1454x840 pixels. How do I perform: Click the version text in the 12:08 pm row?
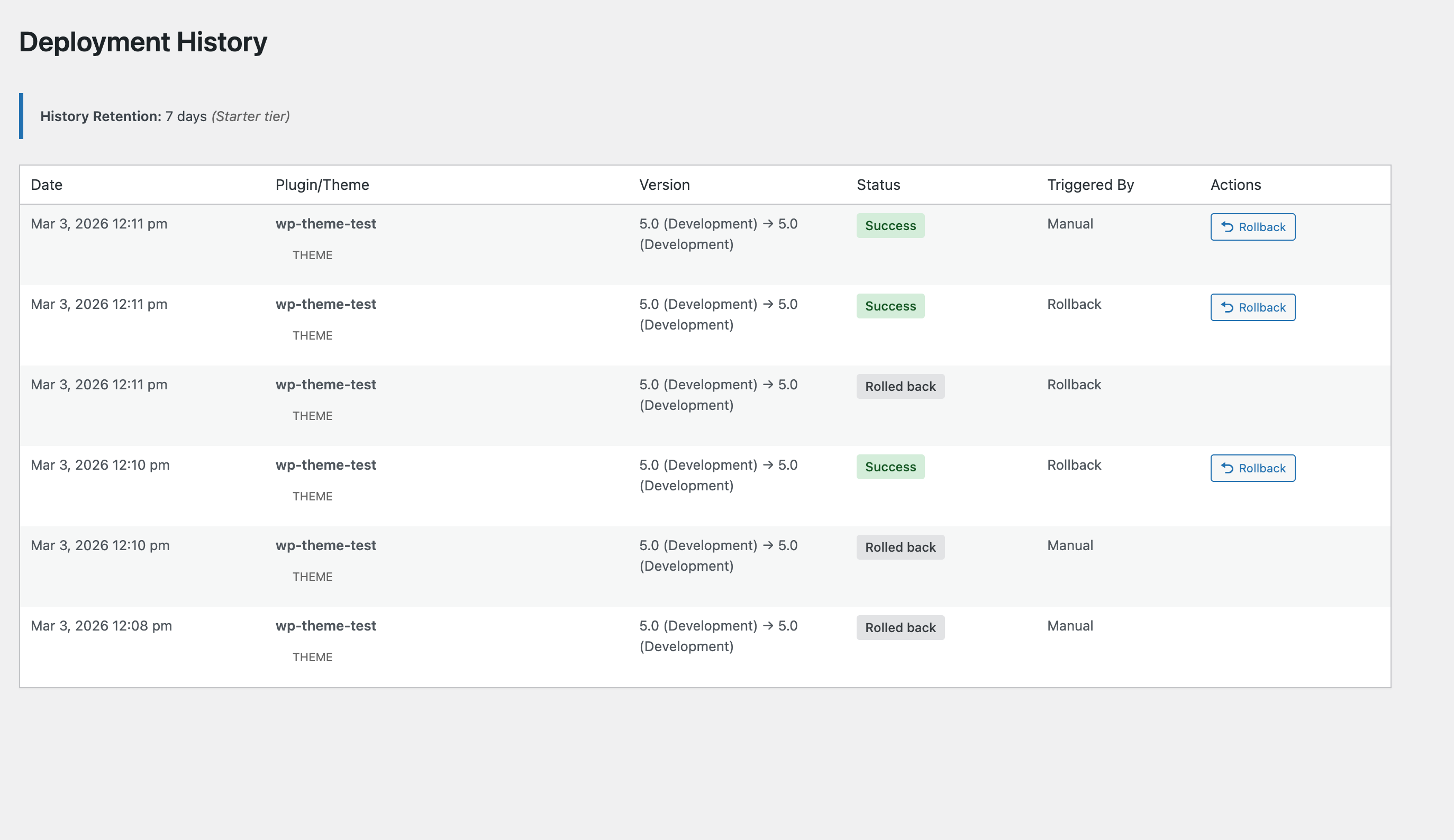(x=718, y=636)
